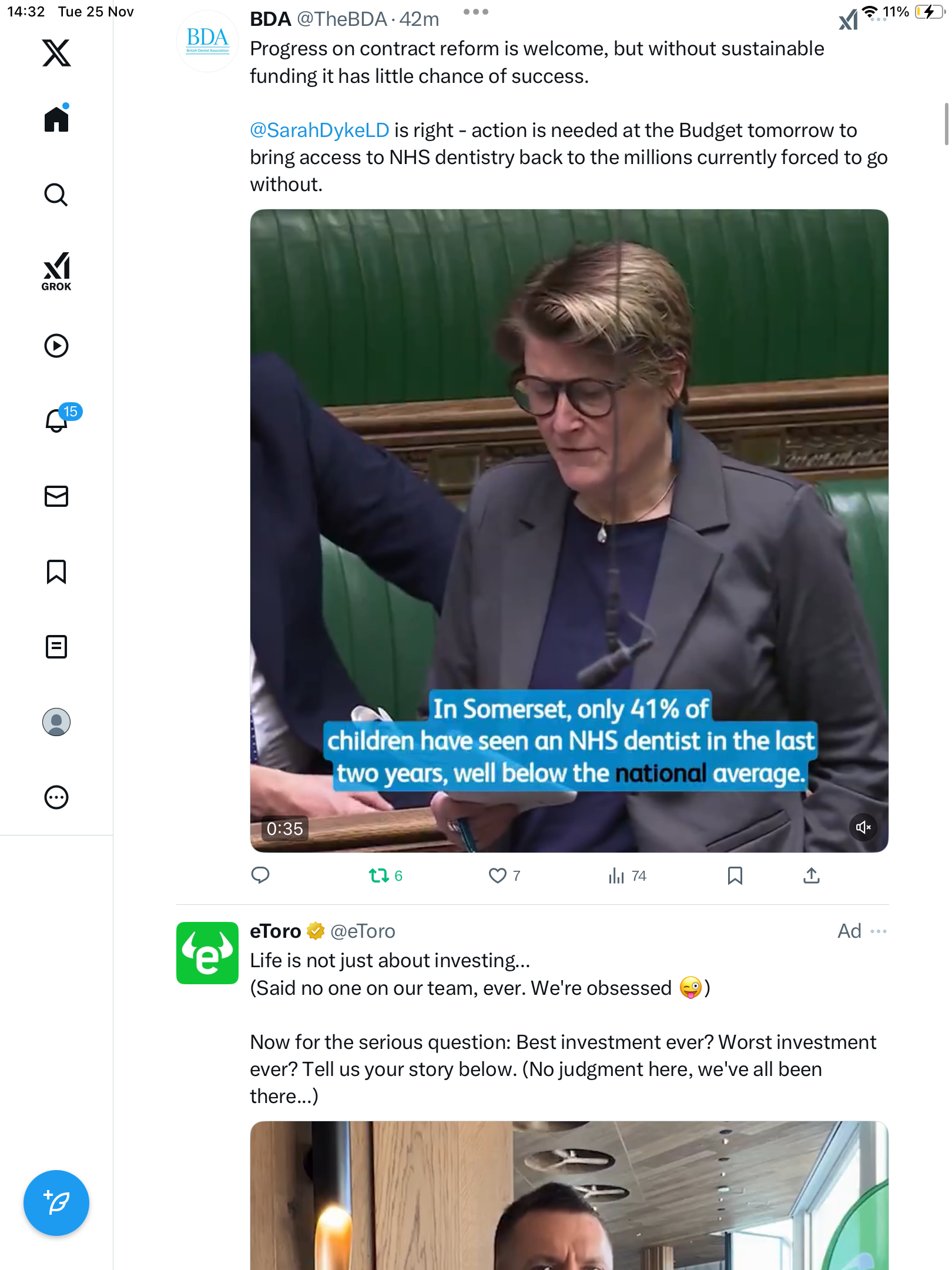This screenshot has height=1270, width=952.
Task: Reply to the BDA post
Action: 260,875
